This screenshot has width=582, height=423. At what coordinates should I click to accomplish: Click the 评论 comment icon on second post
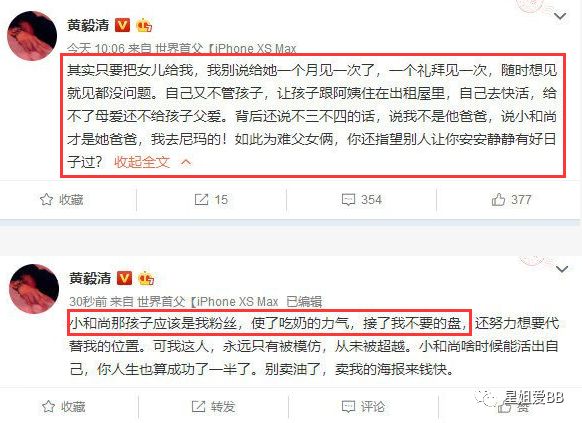pyautogui.click(x=348, y=407)
